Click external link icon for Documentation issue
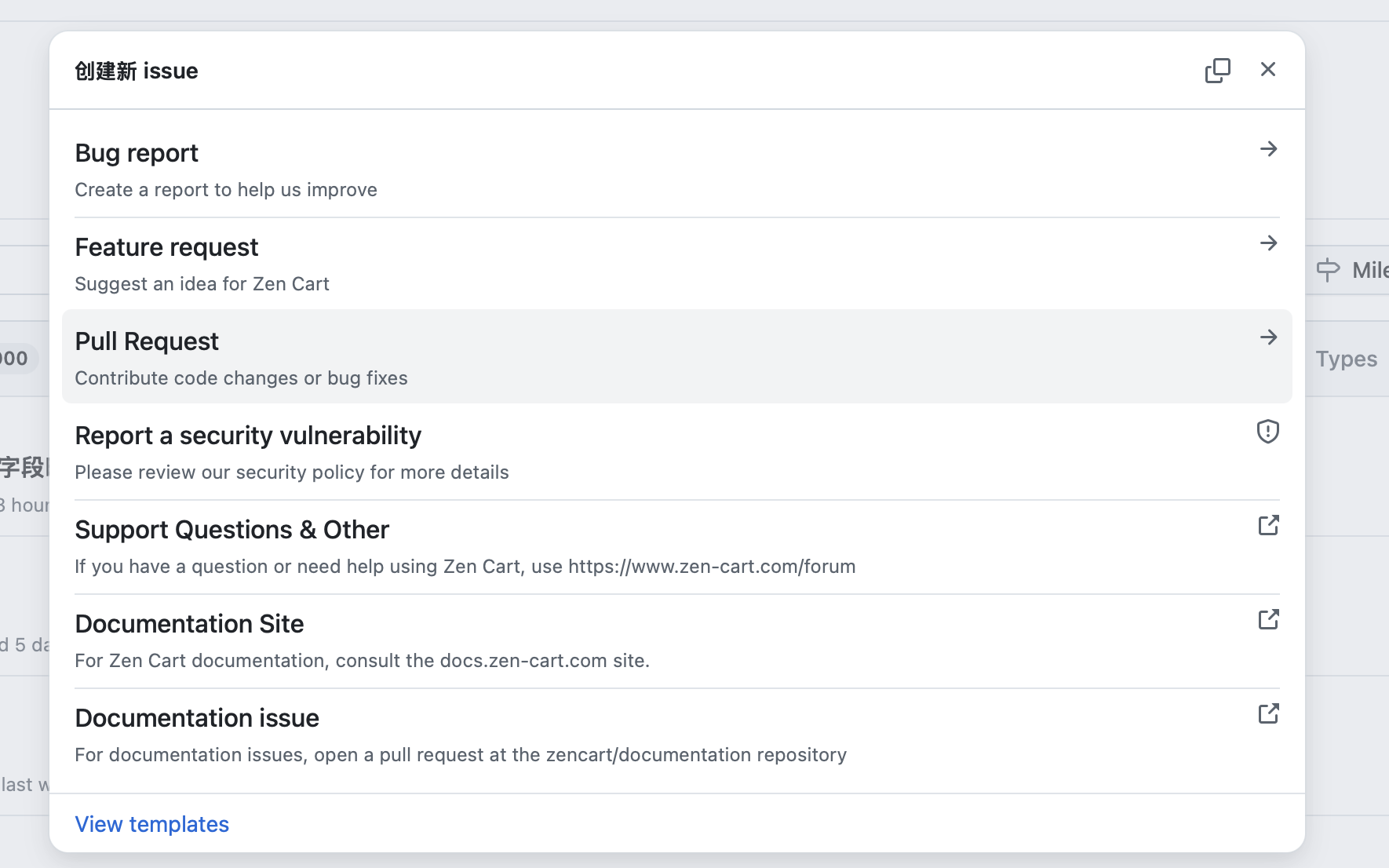Image resolution: width=1389 pixels, height=868 pixels. tap(1269, 713)
